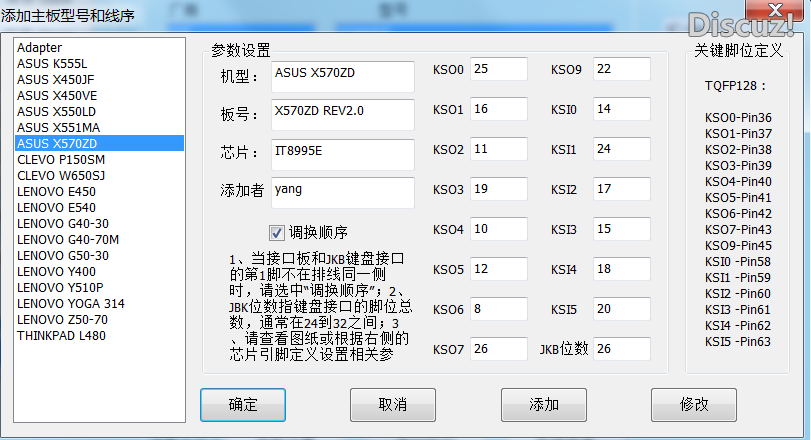Viewport: 811px width, 440px height.
Task: Cancel with the 取消 button
Action: pyautogui.click(x=393, y=405)
